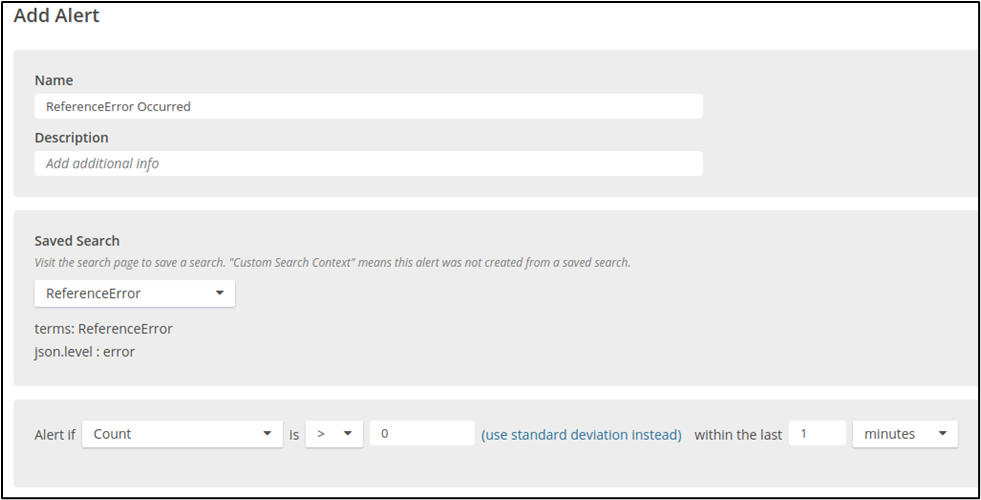Image resolution: width=981 pixels, height=500 pixels.
Task: Select the time value field showing 1
Action: 817,434
